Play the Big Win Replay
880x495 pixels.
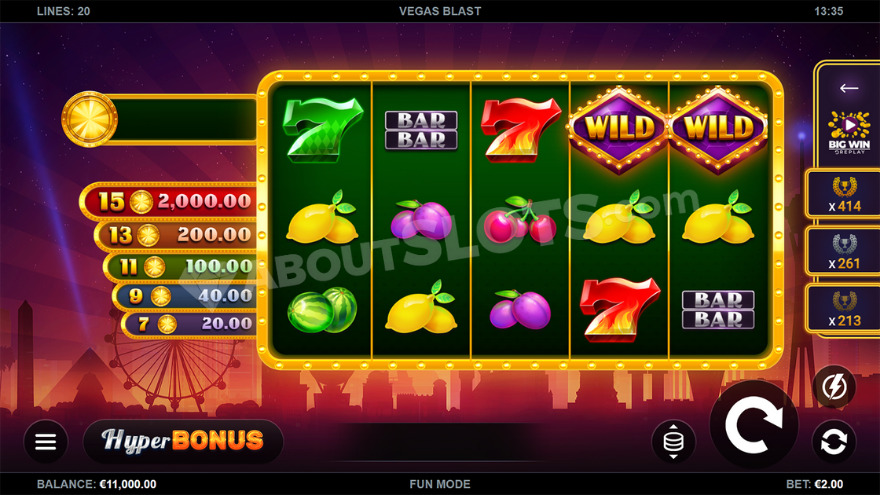pyautogui.click(x=849, y=132)
